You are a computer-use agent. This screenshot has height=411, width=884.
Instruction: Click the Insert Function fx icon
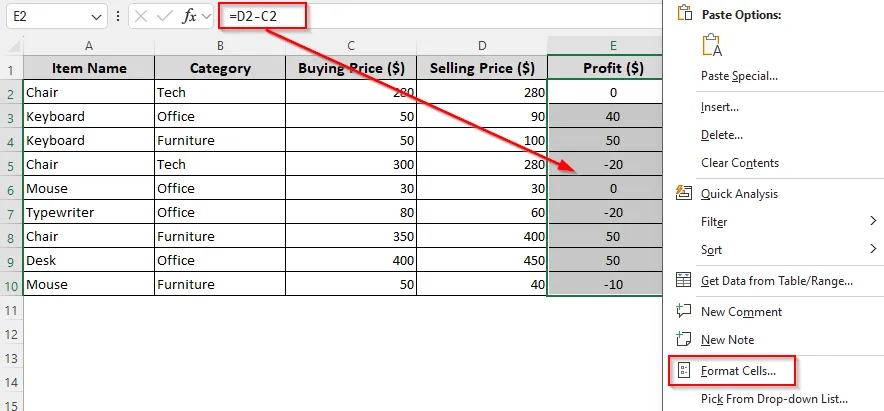pyautogui.click(x=189, y=16)
